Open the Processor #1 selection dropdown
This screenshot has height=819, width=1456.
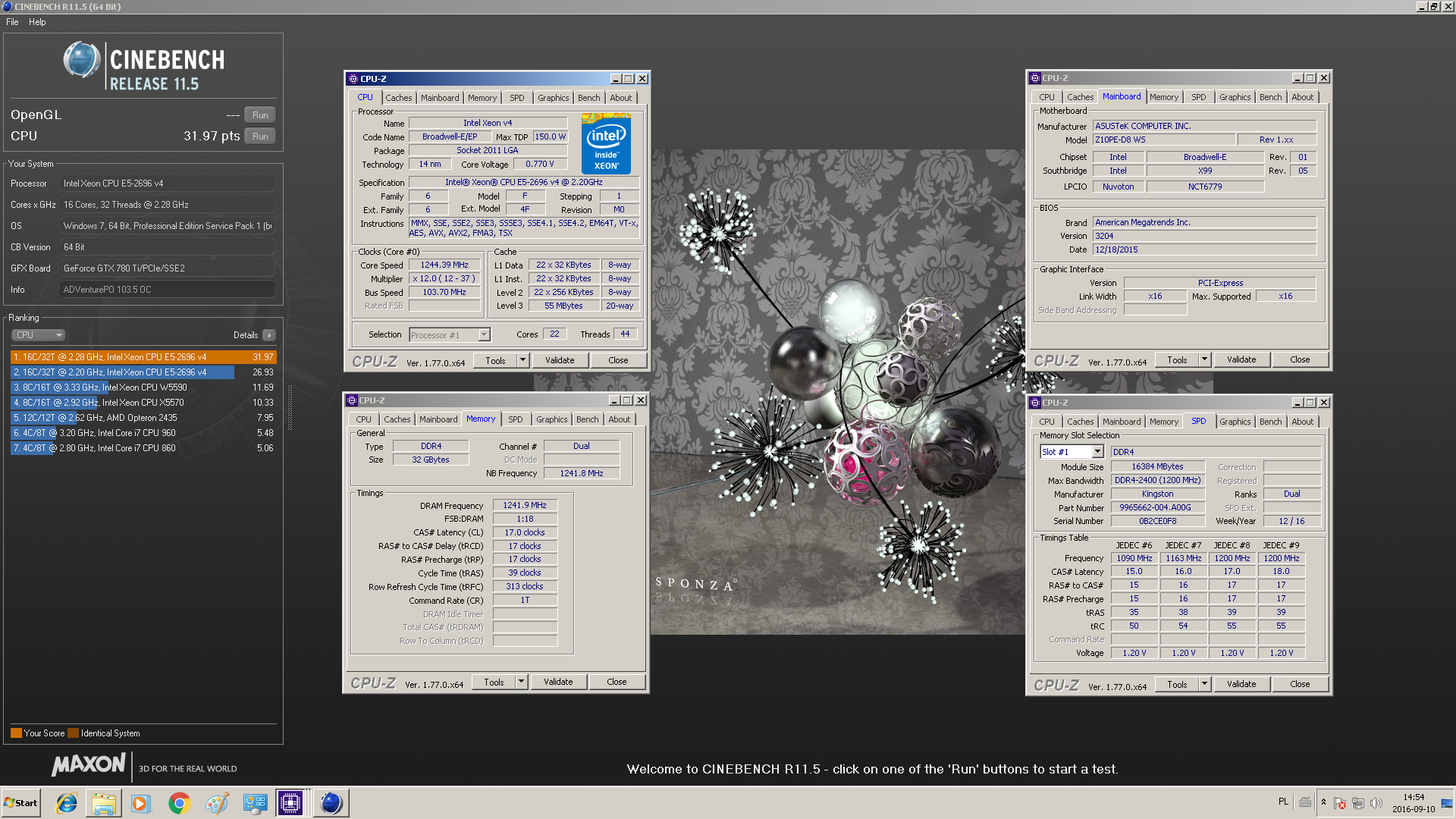(x=450, y=335)
